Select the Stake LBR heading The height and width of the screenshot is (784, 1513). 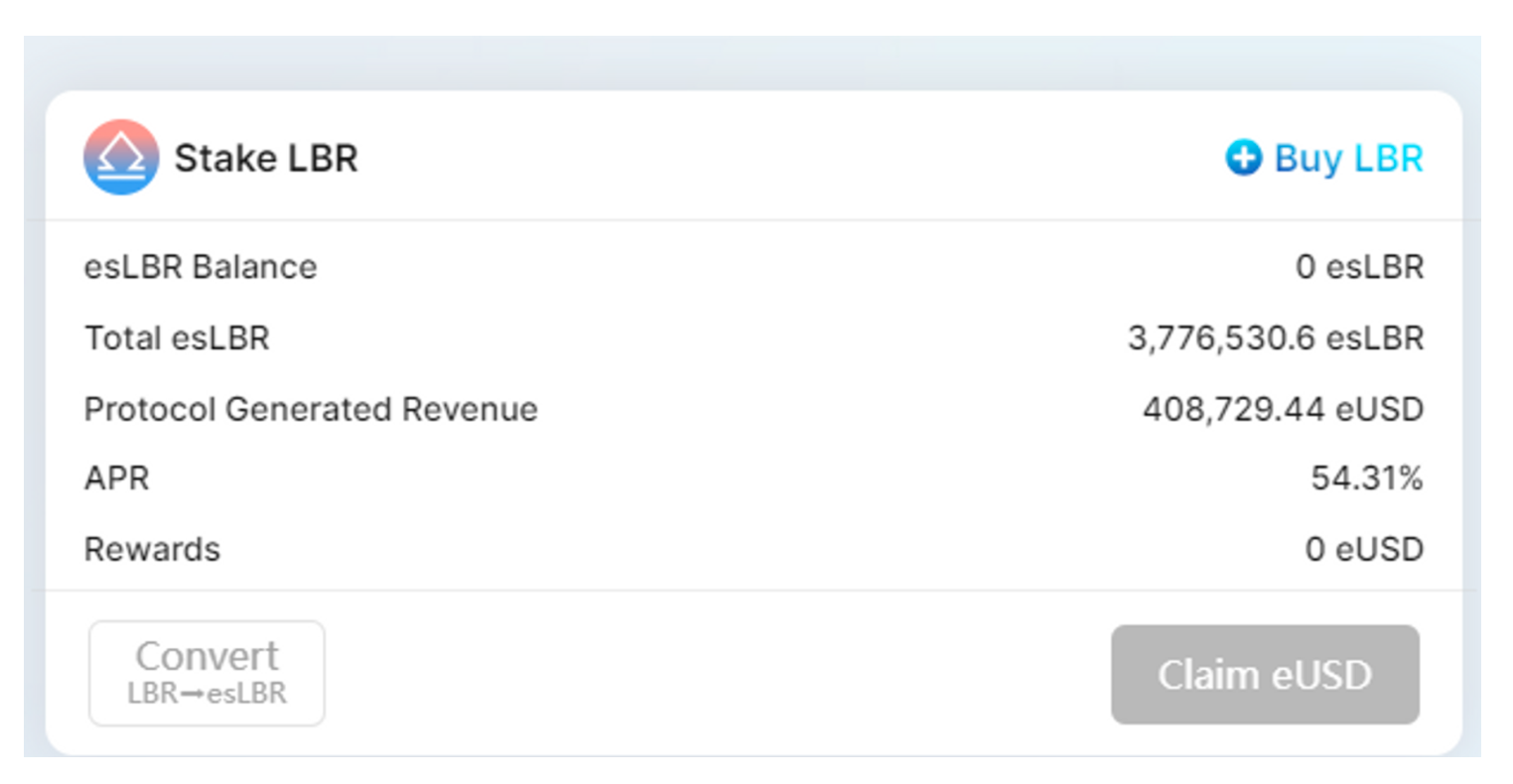(x=266, y=158)
